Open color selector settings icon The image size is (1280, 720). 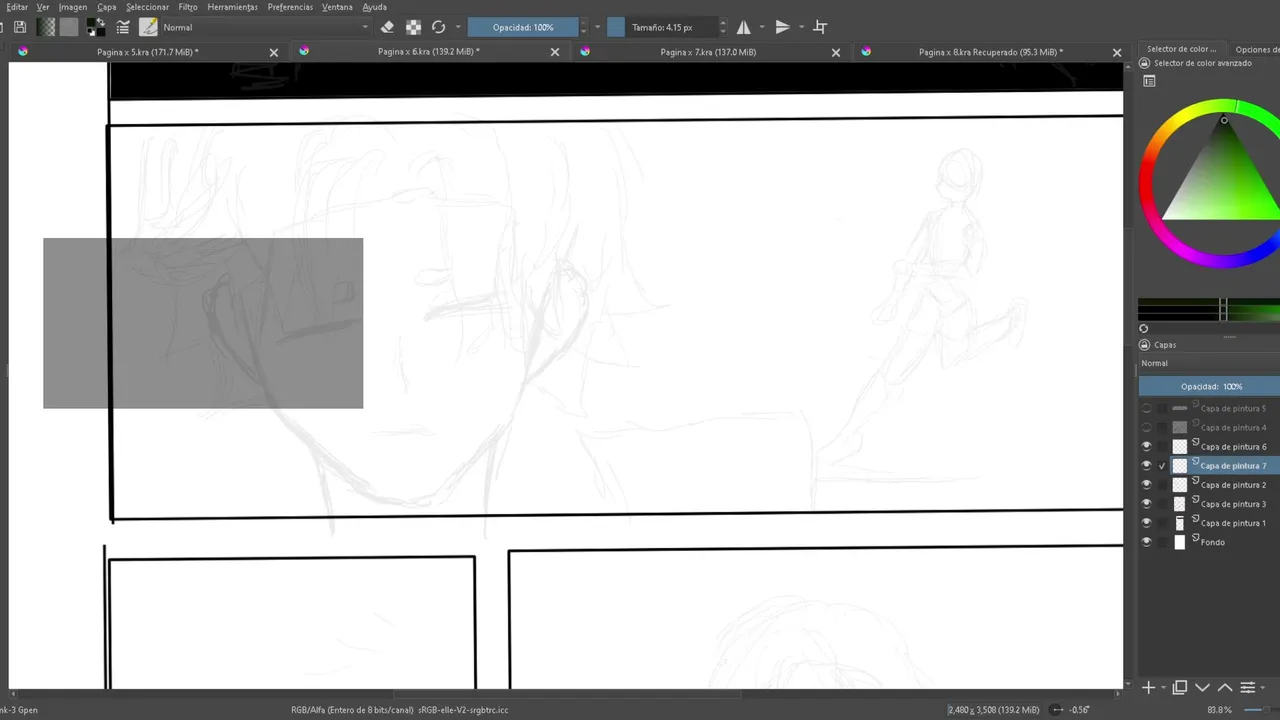pos(1149,81)
